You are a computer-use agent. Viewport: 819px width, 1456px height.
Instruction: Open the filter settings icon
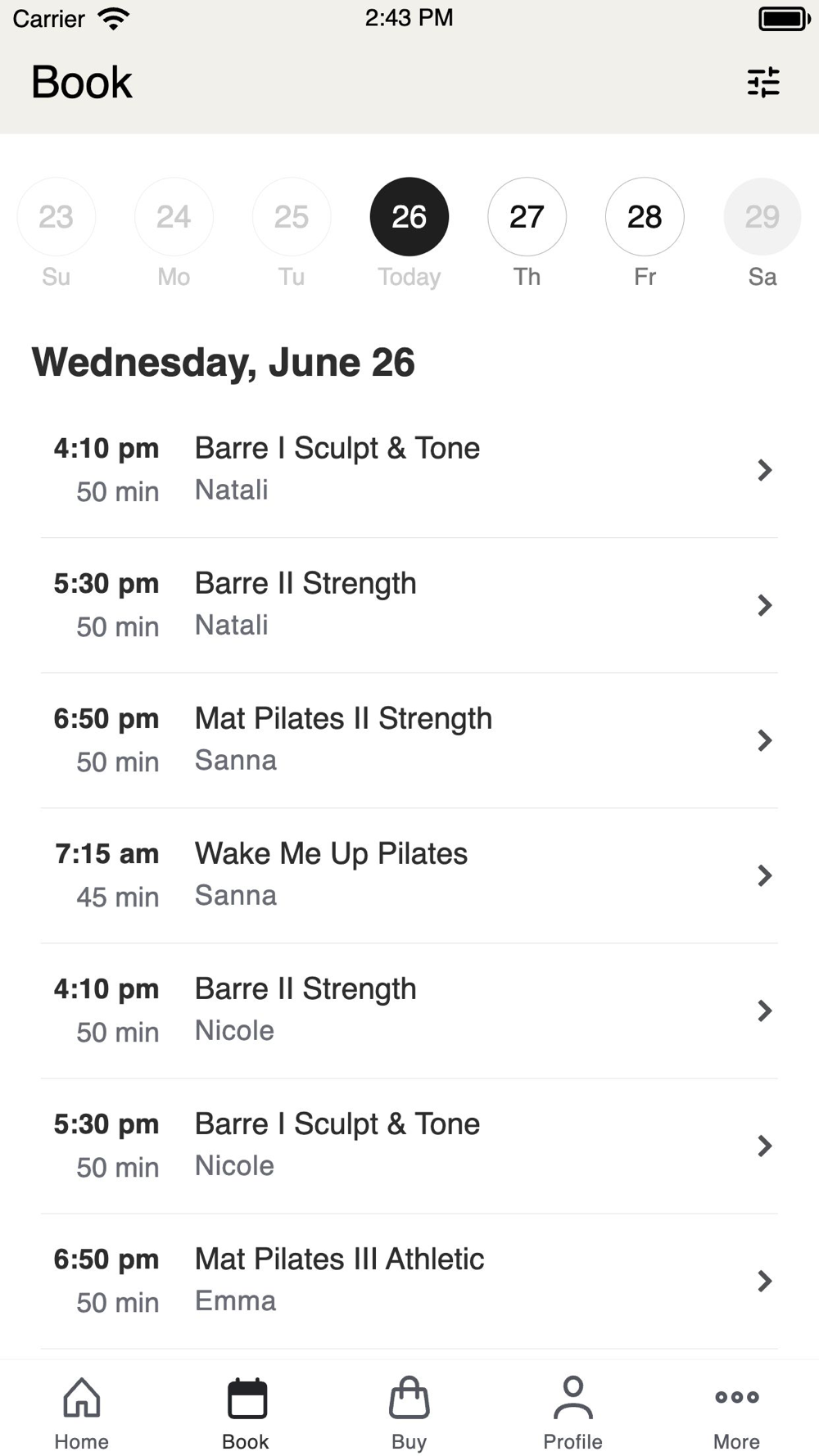tap(763, 83)
